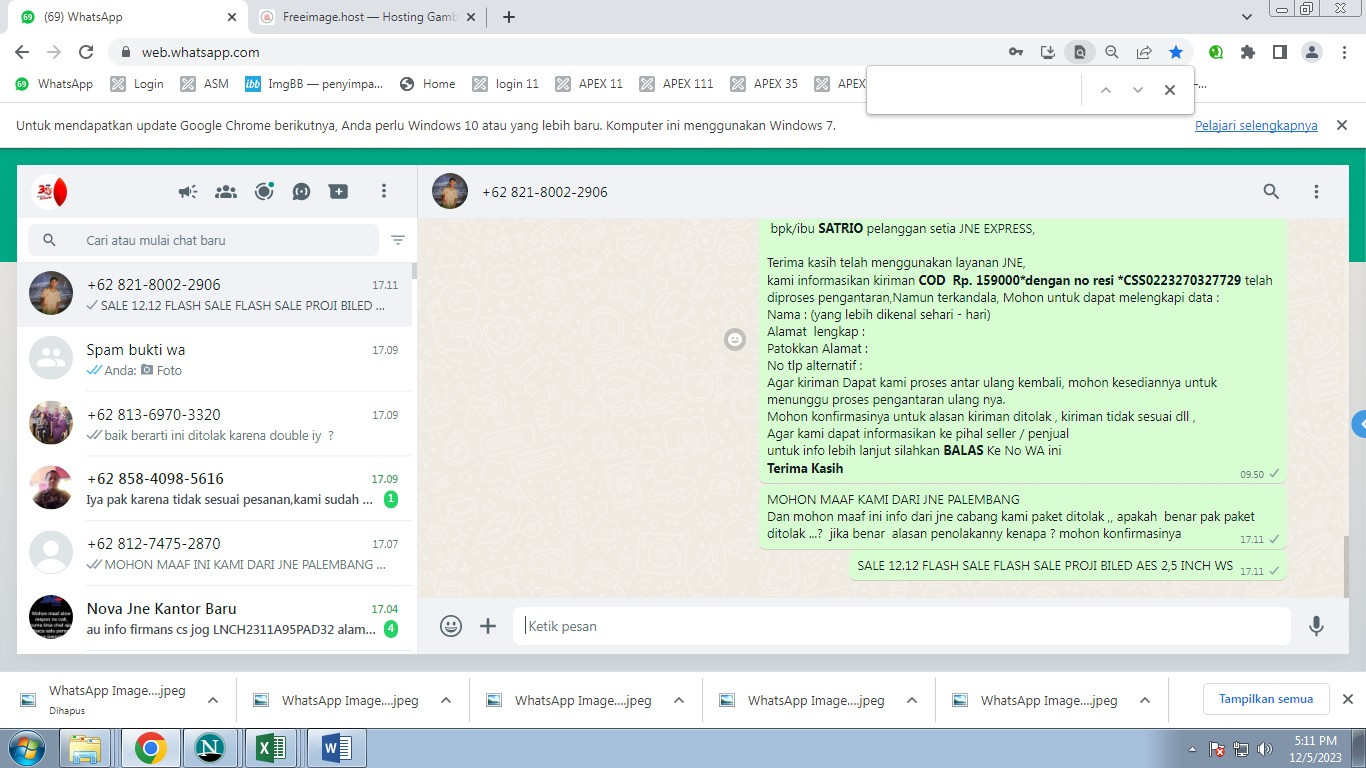
Task: Open the zoom magnifier icon in address bar
Action: pos(1112,52)
